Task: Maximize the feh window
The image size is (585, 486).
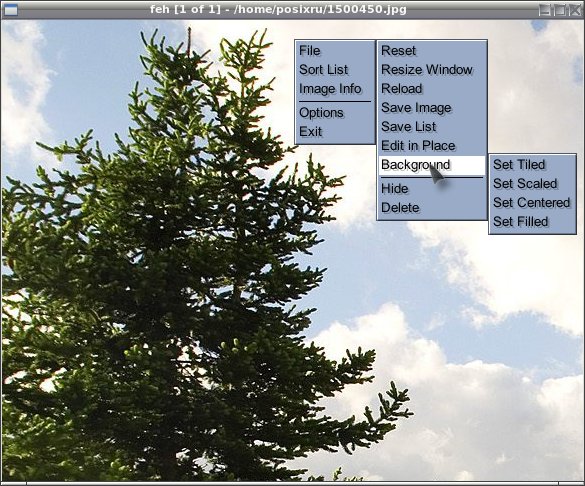Action: (560, 10)
